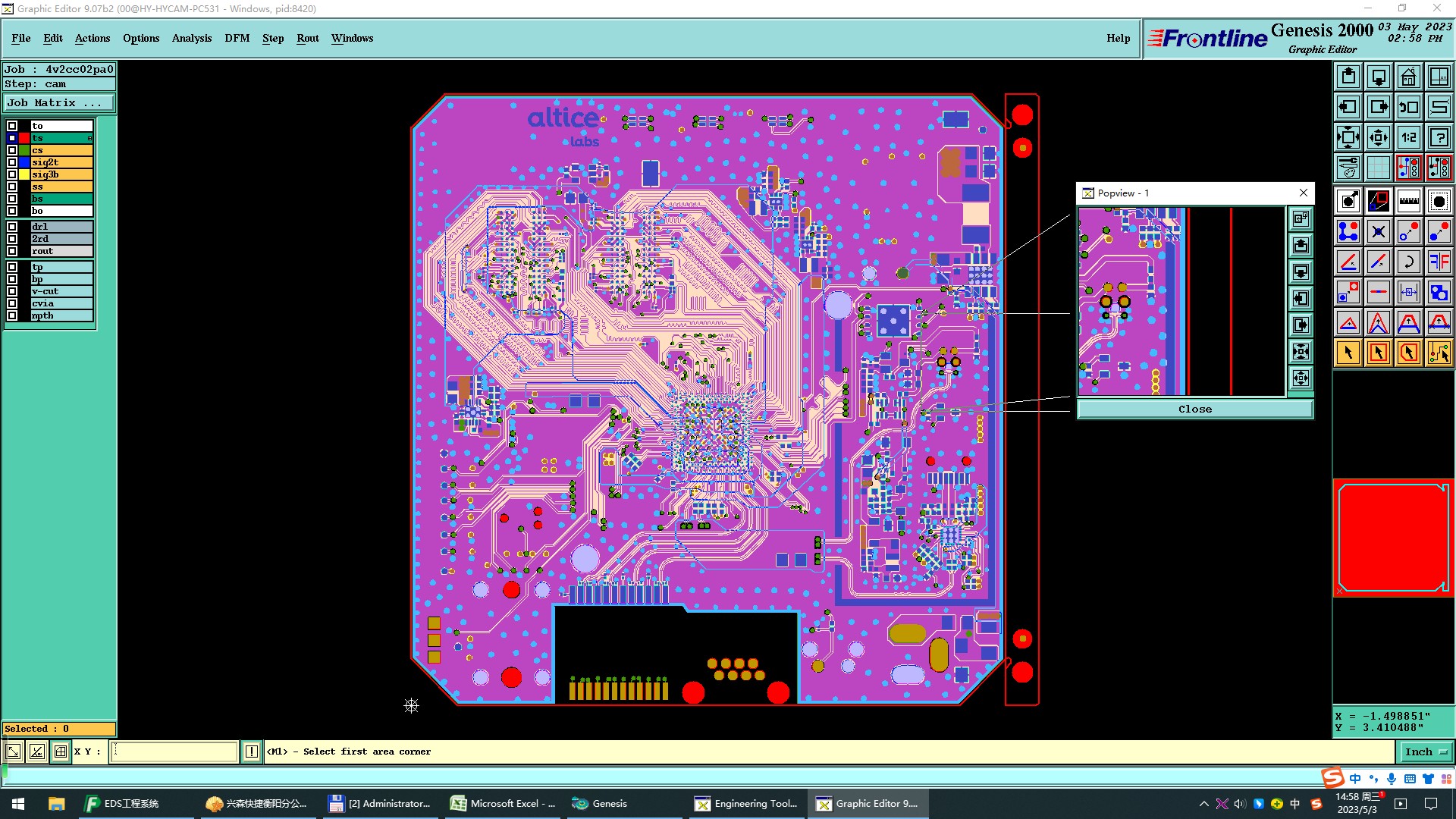Click the grid display icon
The width and height of the screenshot is (1456, 819).
pos(1378,168)
